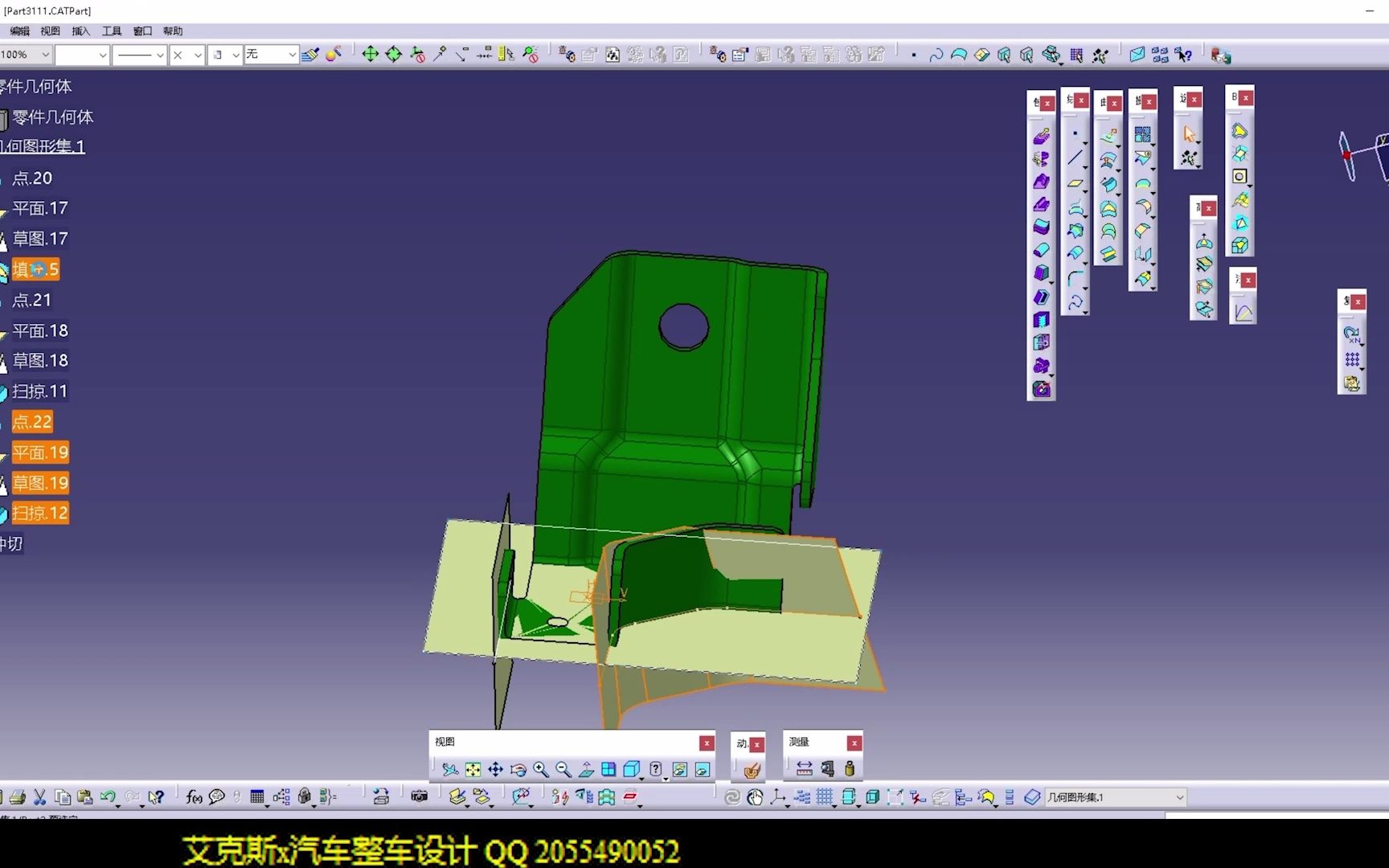Image resolution: width=1389 pixels, height=868 pixels.
Task: Open the 工具 menu
Action: click(111, 31)
